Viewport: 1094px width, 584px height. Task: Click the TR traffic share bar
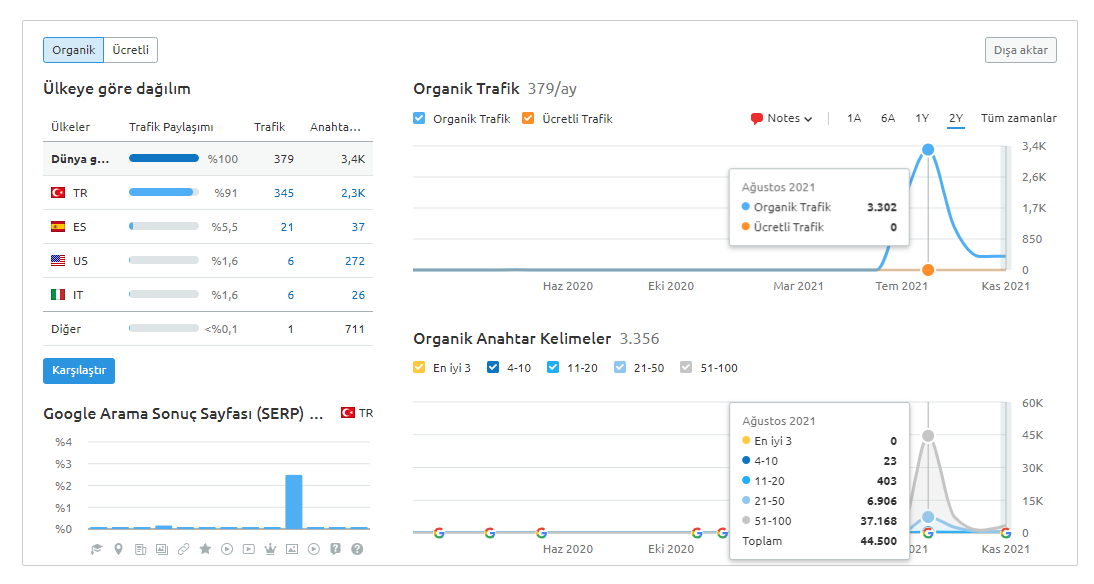coord(164,192)
